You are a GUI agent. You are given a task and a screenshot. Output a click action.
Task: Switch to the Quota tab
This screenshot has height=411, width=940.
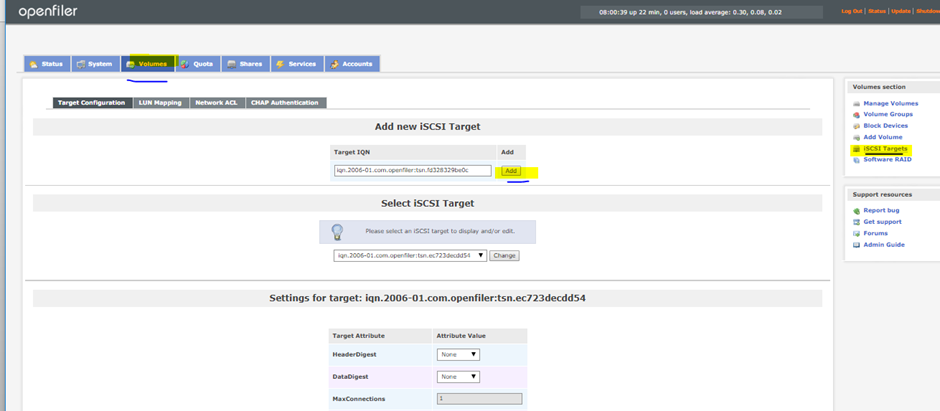pos(198,64)
